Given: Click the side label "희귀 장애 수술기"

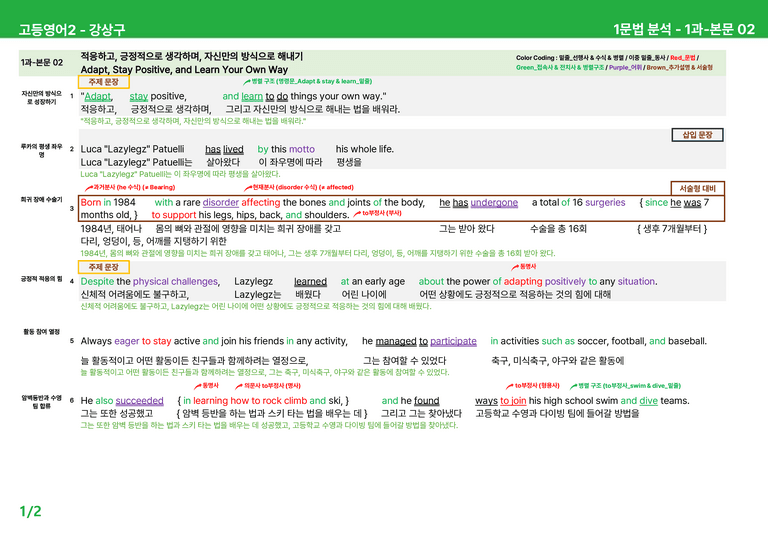Looking at the screenshot, I should click(42, 200).
